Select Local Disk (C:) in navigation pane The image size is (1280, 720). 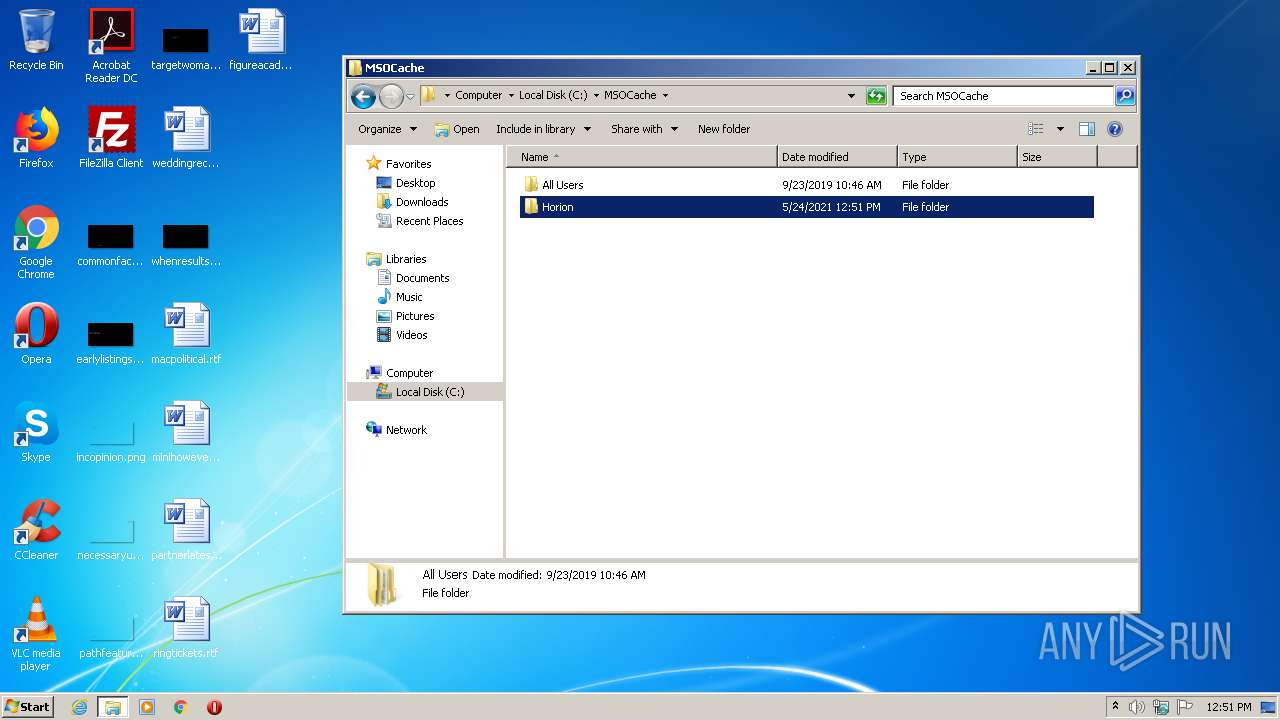point(430,392)
